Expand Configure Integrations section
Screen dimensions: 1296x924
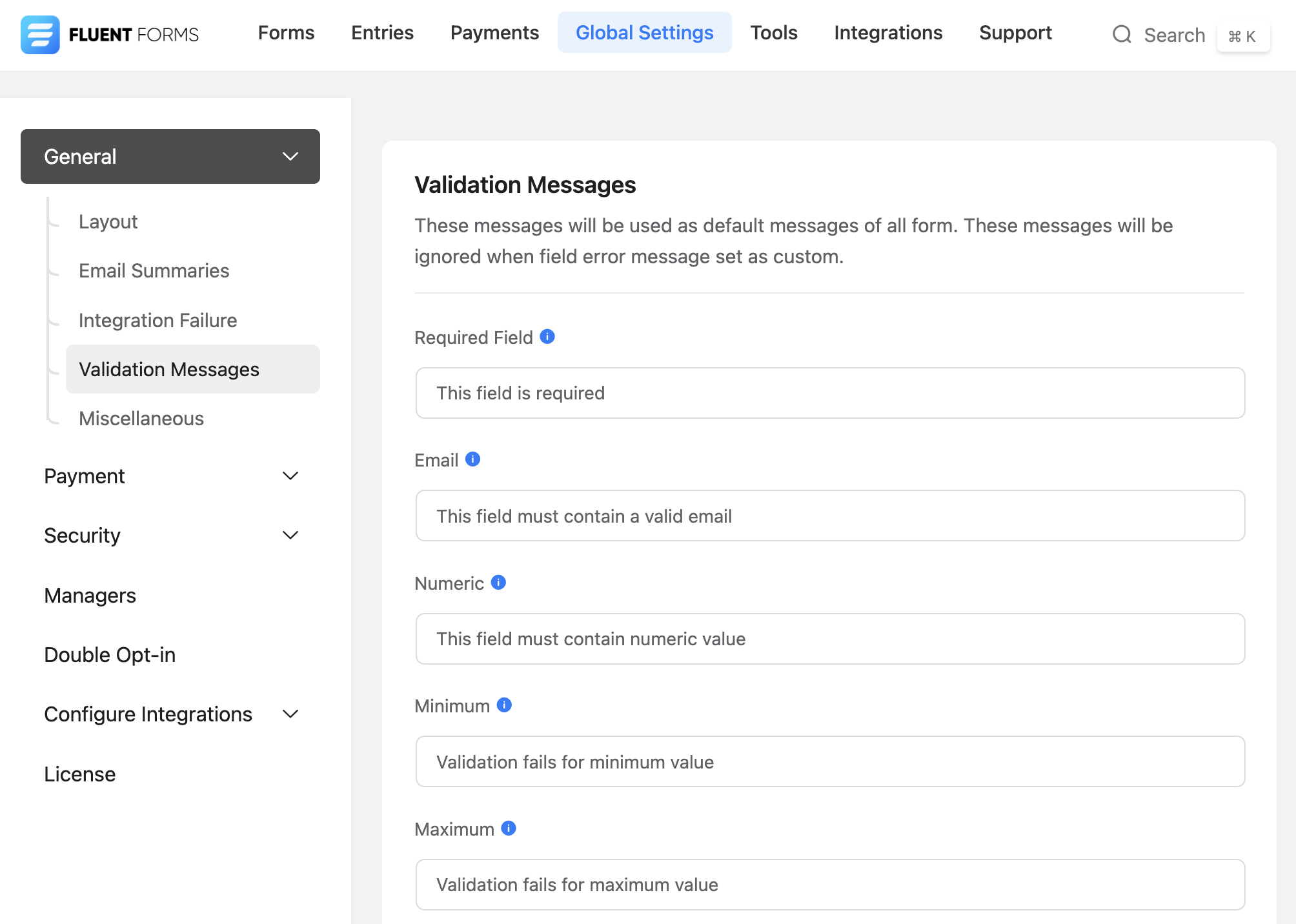(x=290, y=714)
